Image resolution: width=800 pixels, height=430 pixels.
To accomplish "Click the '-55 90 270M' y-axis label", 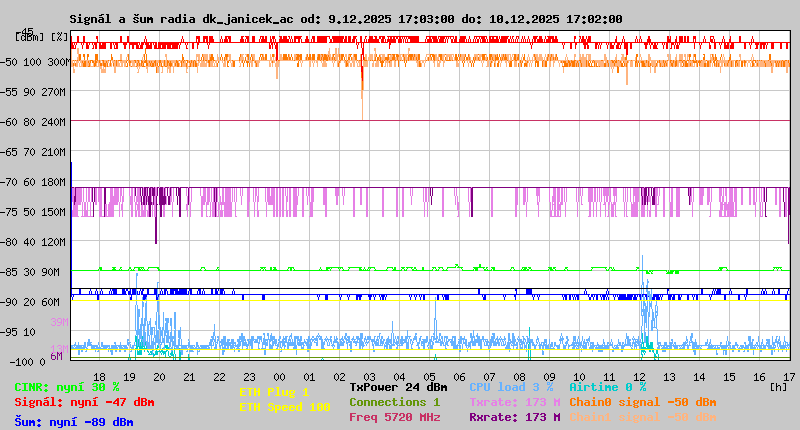I will tap(33, 92).
